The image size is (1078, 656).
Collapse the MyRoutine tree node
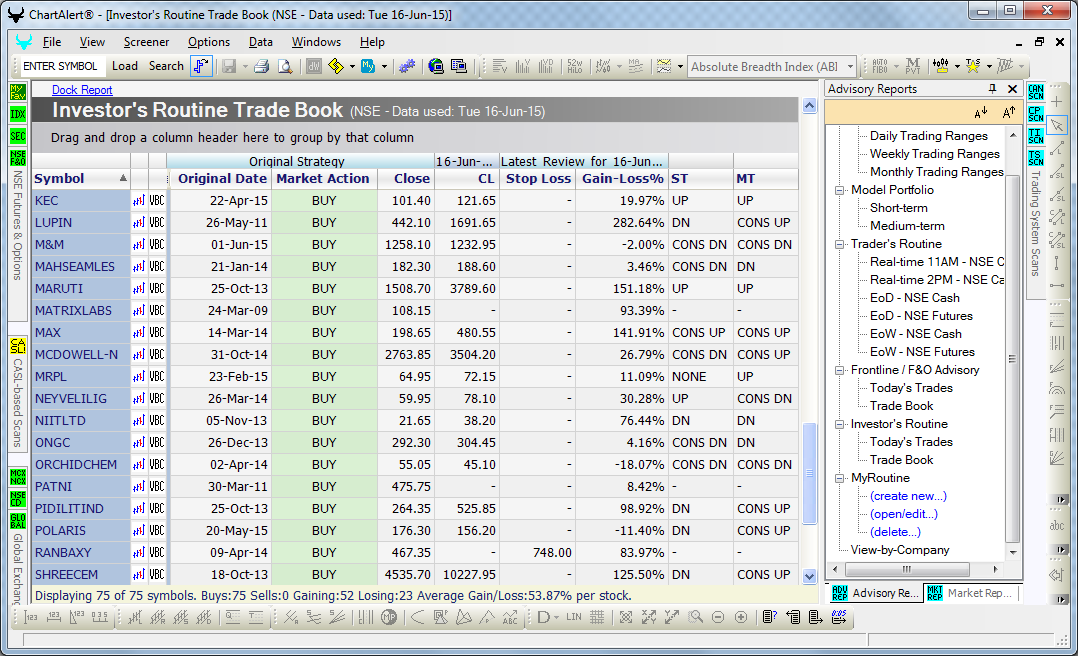(x=839, y=478)
